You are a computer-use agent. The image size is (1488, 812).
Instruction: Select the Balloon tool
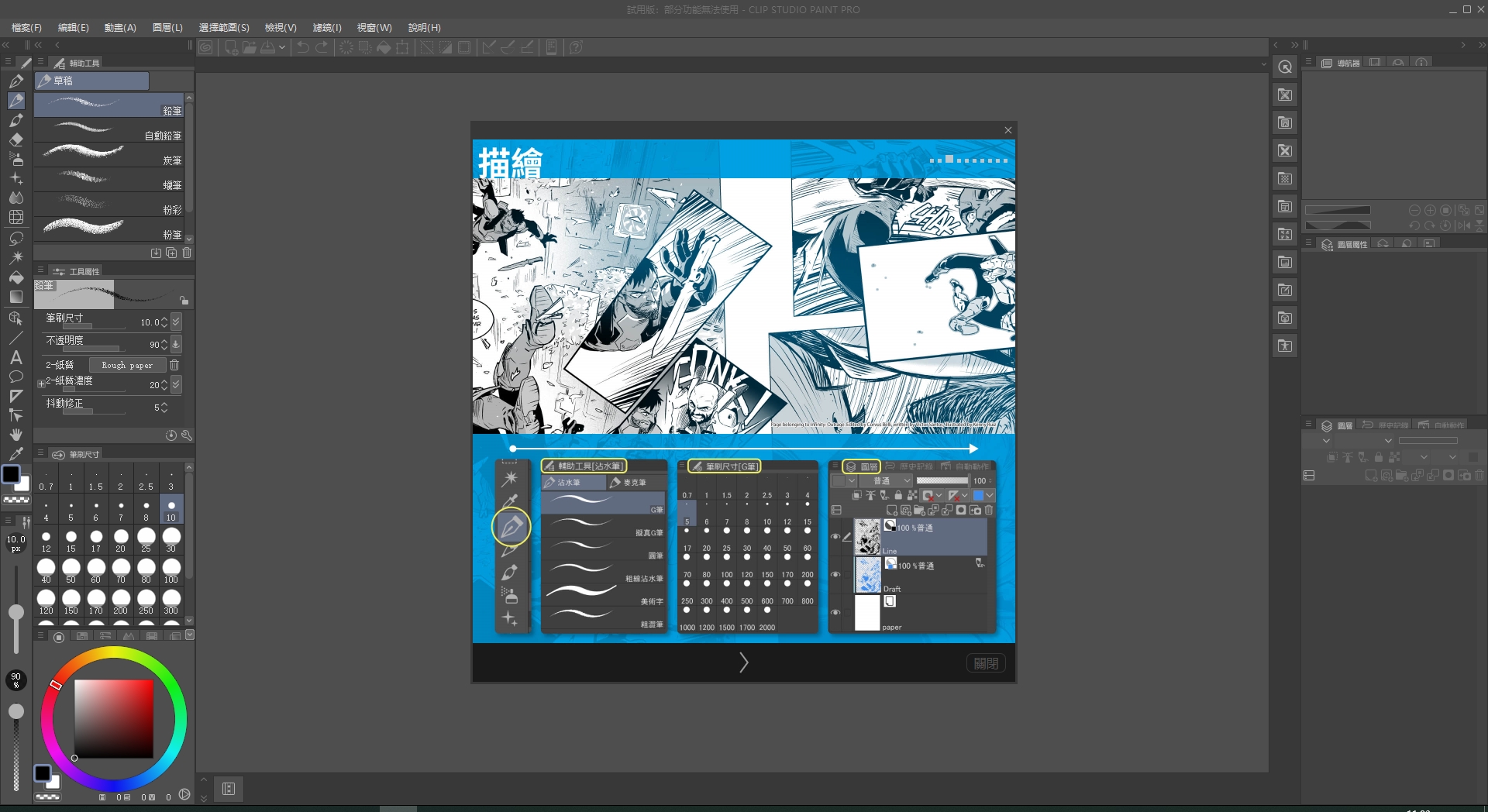coord(15,377)
